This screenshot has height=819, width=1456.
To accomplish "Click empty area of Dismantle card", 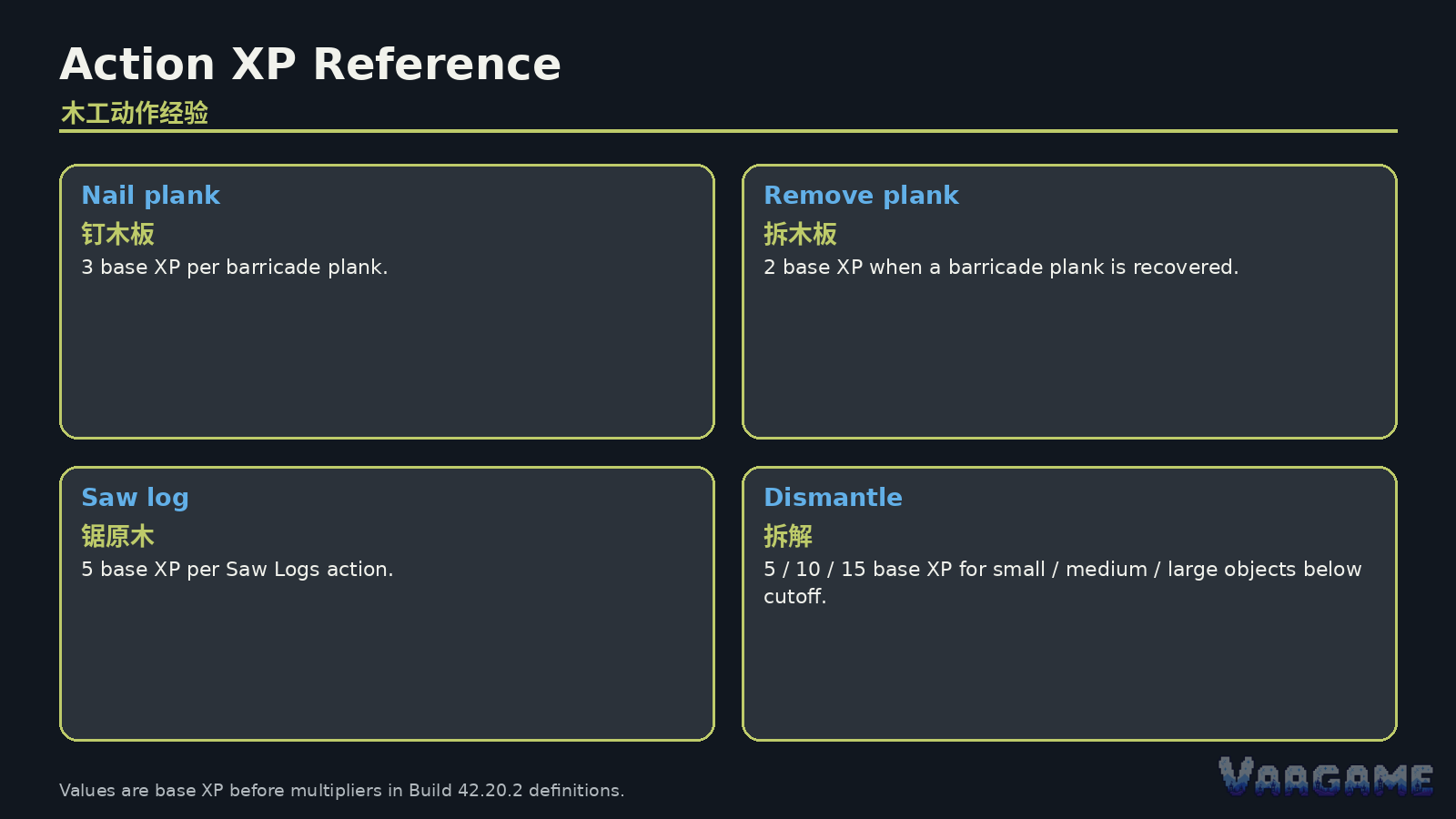I will pos(1069,673).
